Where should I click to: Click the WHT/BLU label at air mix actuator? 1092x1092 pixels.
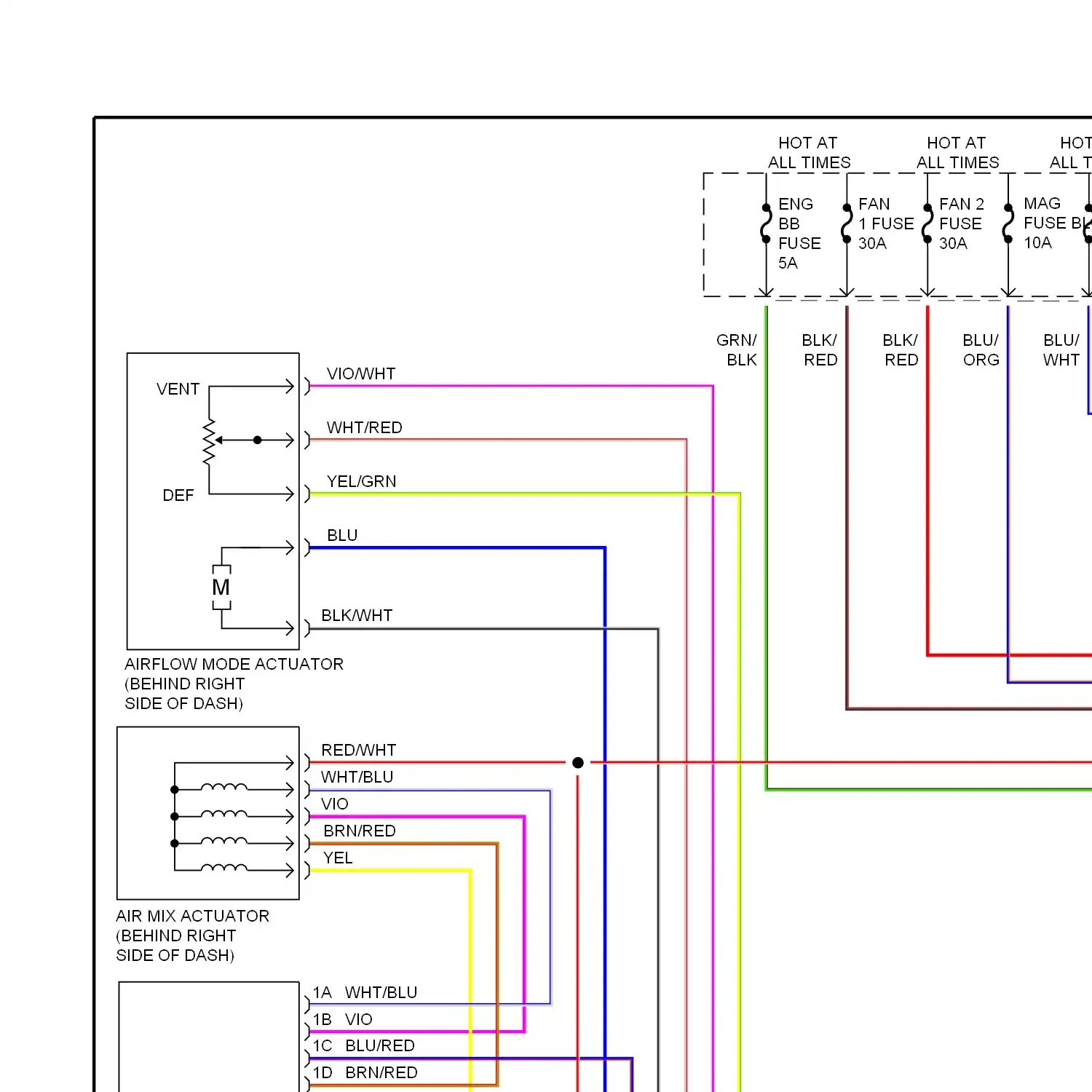(x=357, y=777)
